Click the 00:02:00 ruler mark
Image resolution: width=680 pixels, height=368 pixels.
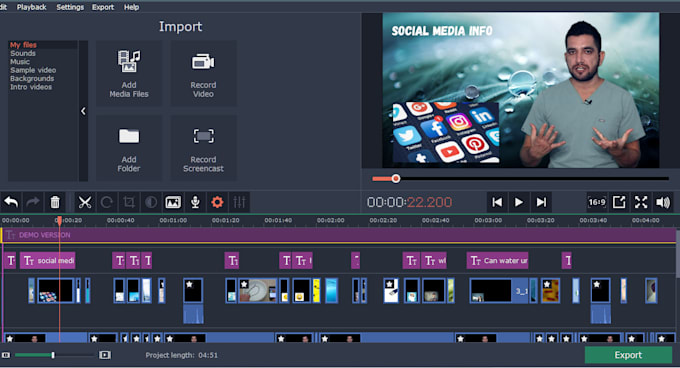pyautogui.click(x=330, y=220)
